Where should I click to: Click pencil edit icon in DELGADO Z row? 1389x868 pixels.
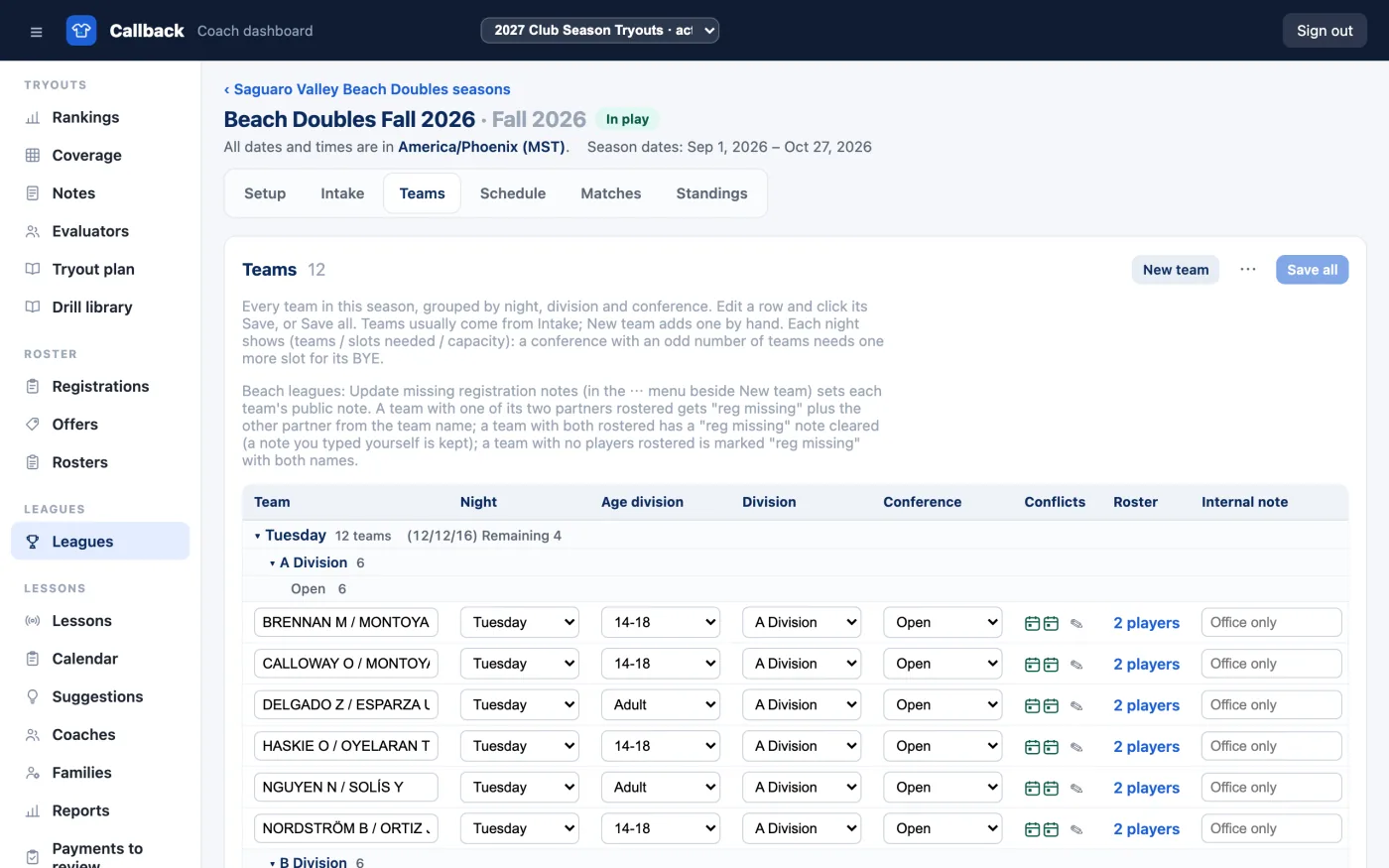click(1076, 706)
